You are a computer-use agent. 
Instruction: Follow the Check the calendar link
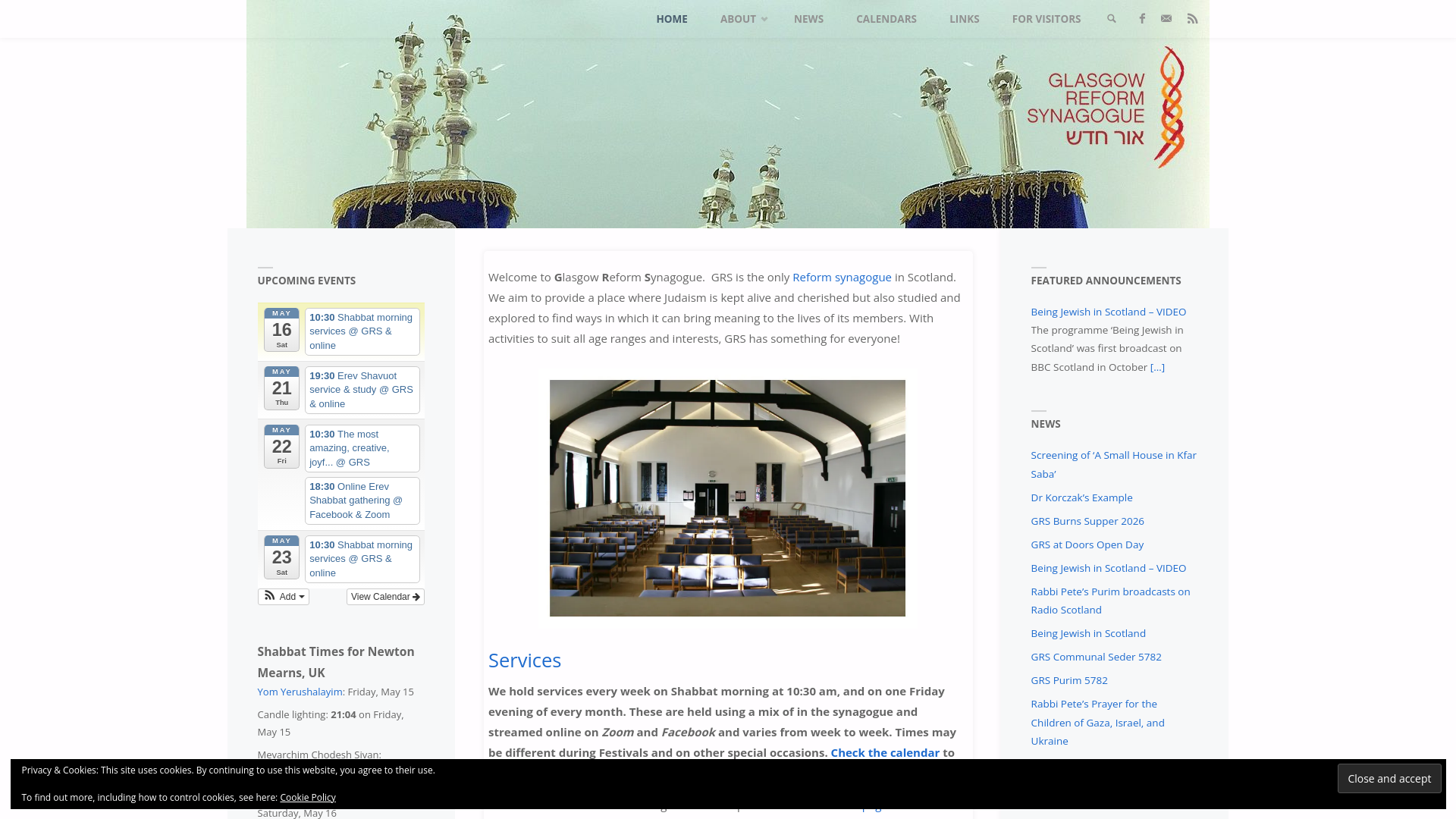click(x=885, y=753)
